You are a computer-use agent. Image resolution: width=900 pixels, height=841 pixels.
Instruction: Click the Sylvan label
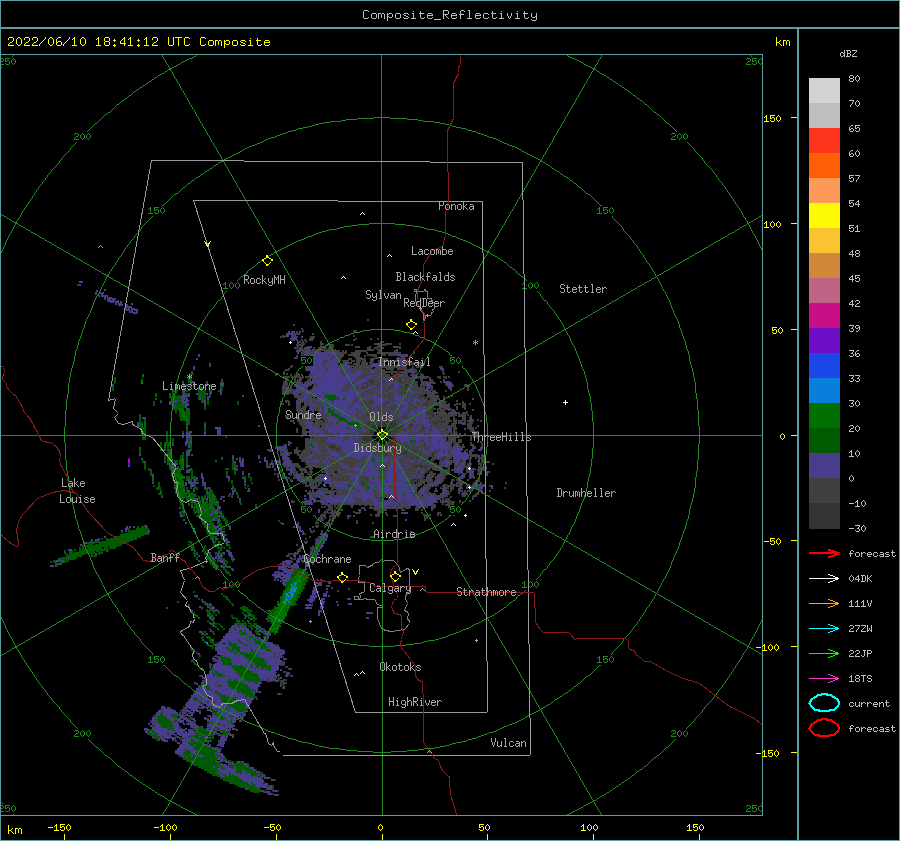click(383, 295)
